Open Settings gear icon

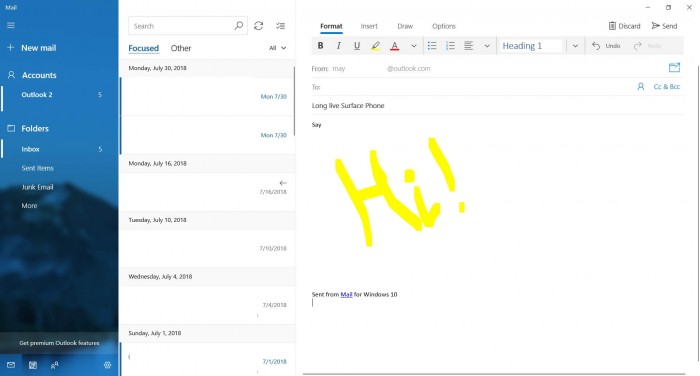(107, 365)
